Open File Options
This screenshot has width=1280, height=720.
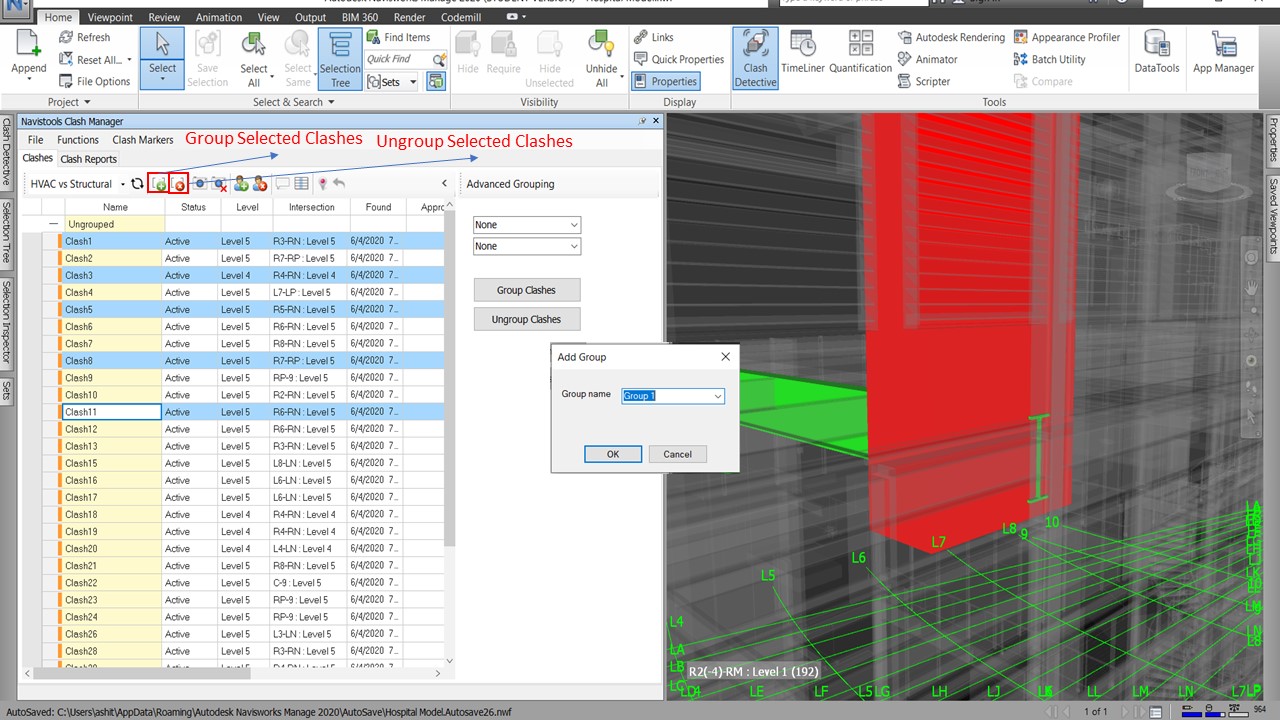pyautogui.click(x=95, y=82)
